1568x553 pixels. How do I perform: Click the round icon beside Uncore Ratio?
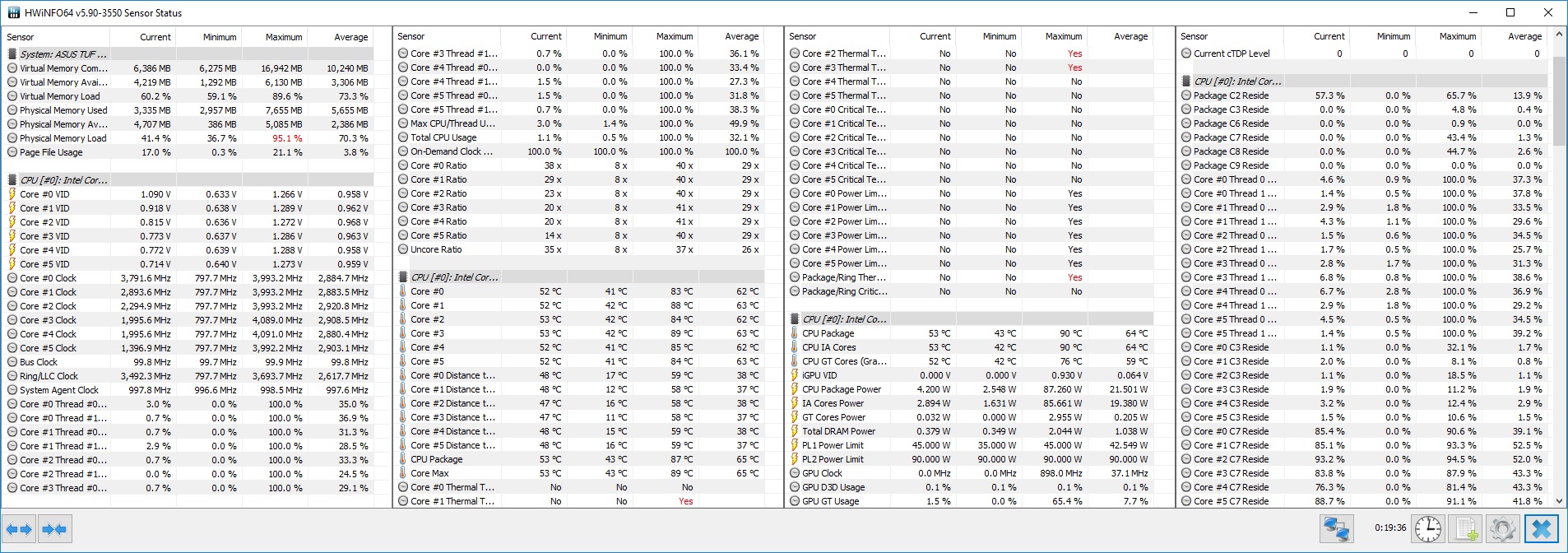[x=403, y=249]
